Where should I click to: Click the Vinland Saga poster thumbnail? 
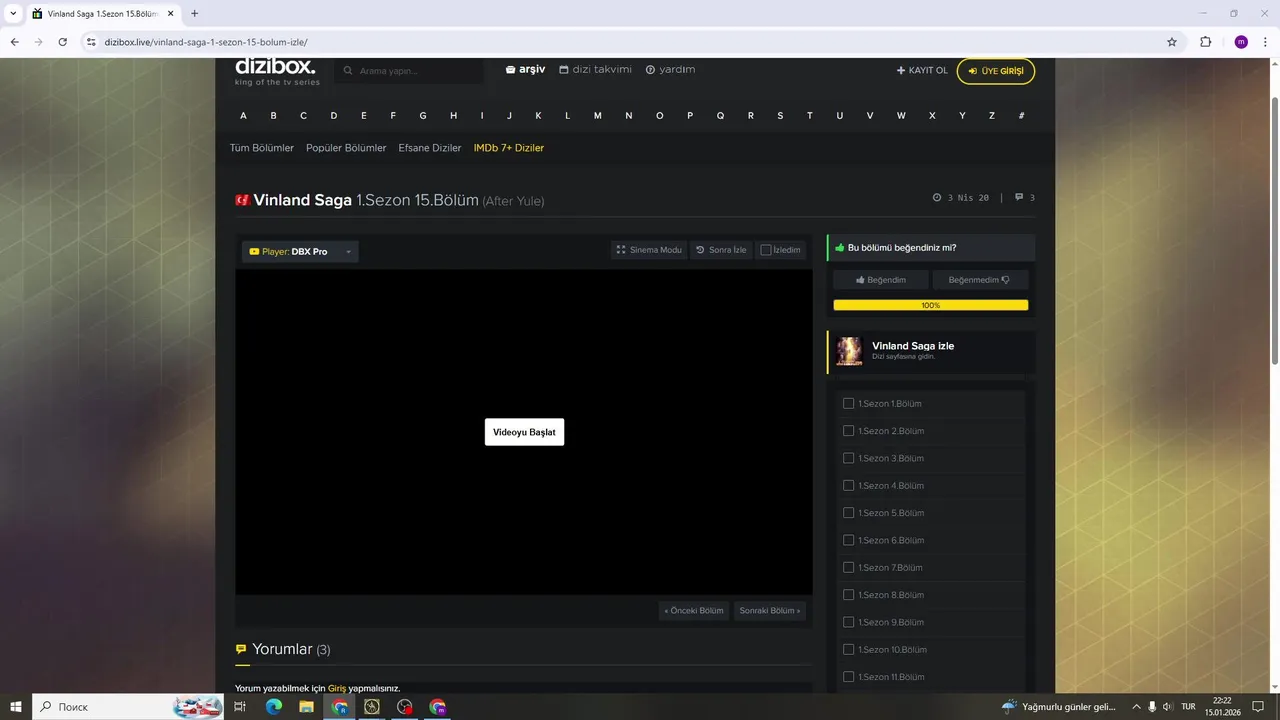[849, 351]
